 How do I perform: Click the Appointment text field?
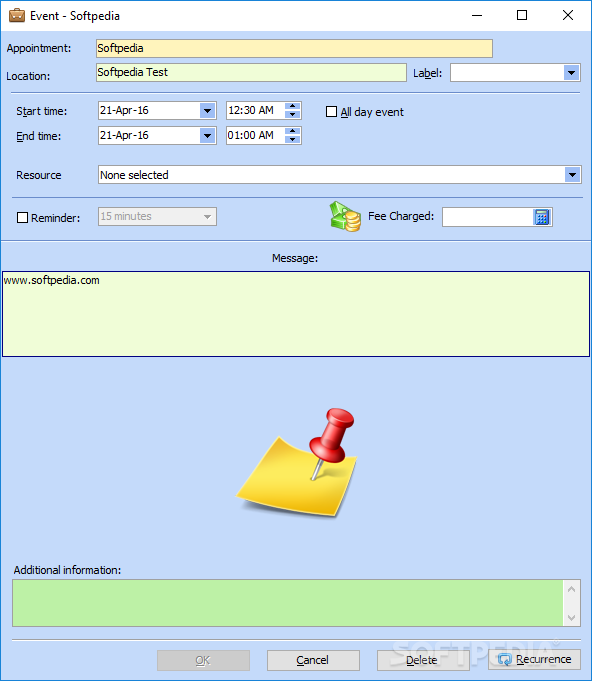point(294,48)
